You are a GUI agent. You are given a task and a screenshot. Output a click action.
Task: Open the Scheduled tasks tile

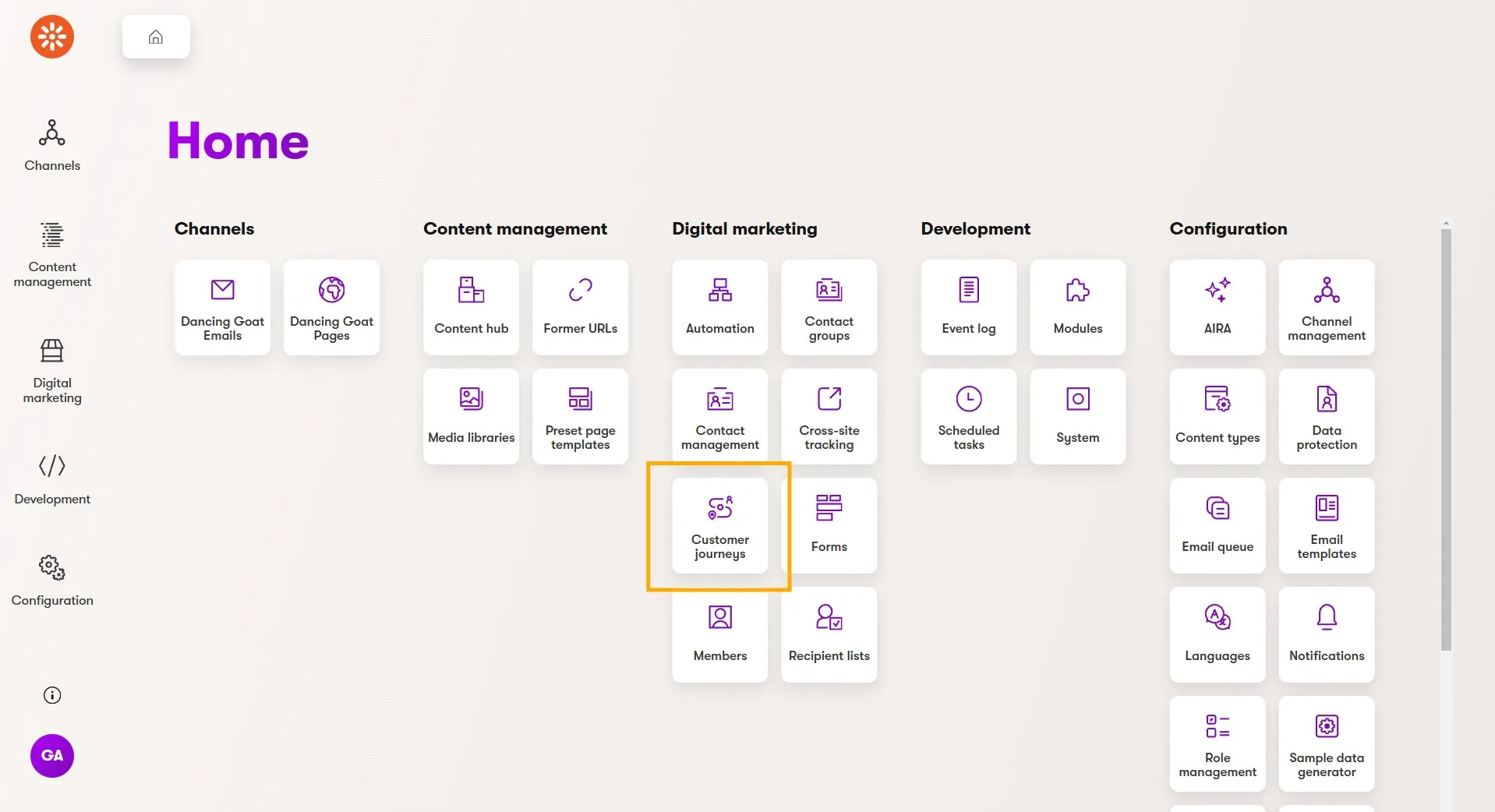click(969, 417)
